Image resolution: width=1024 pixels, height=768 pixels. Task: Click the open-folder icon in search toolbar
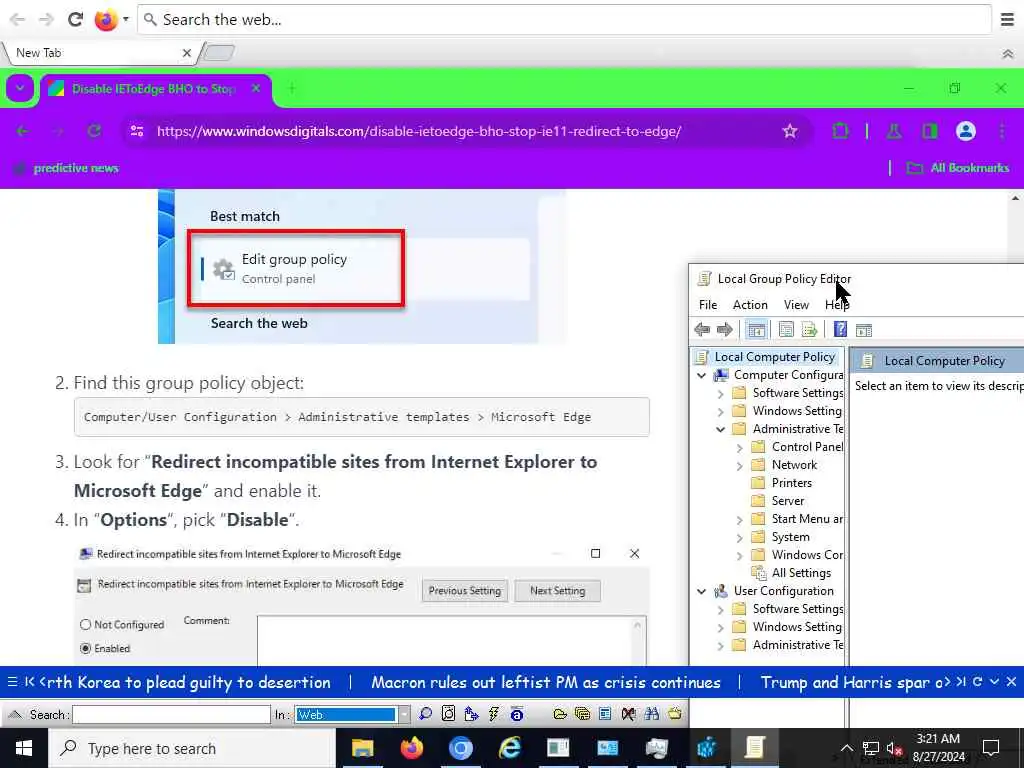tap(560, 714)
